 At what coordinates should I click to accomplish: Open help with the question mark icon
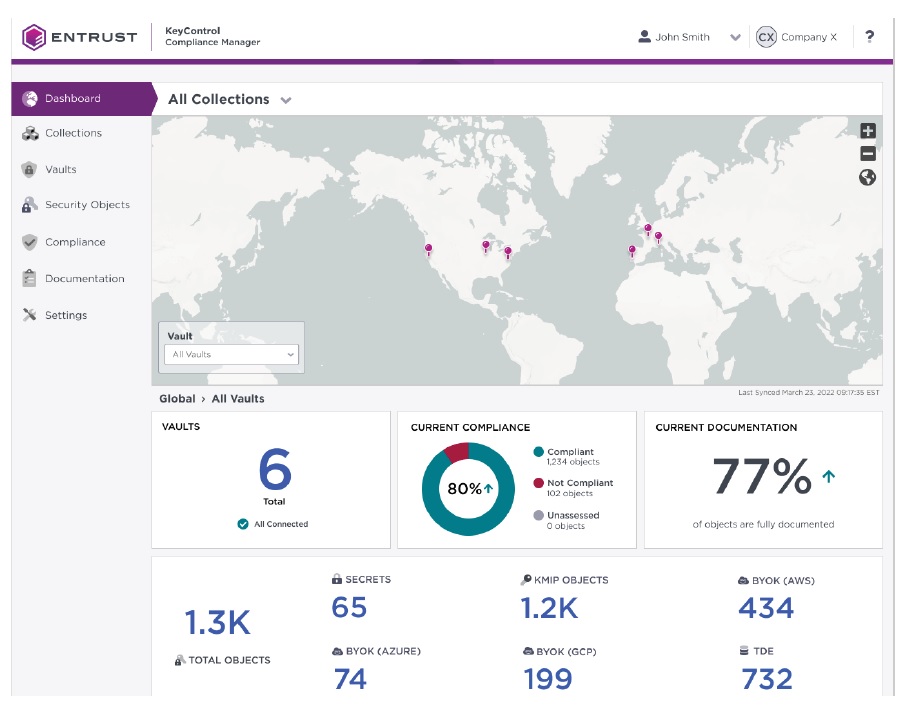pyautogui.click(x=869, y=37)
